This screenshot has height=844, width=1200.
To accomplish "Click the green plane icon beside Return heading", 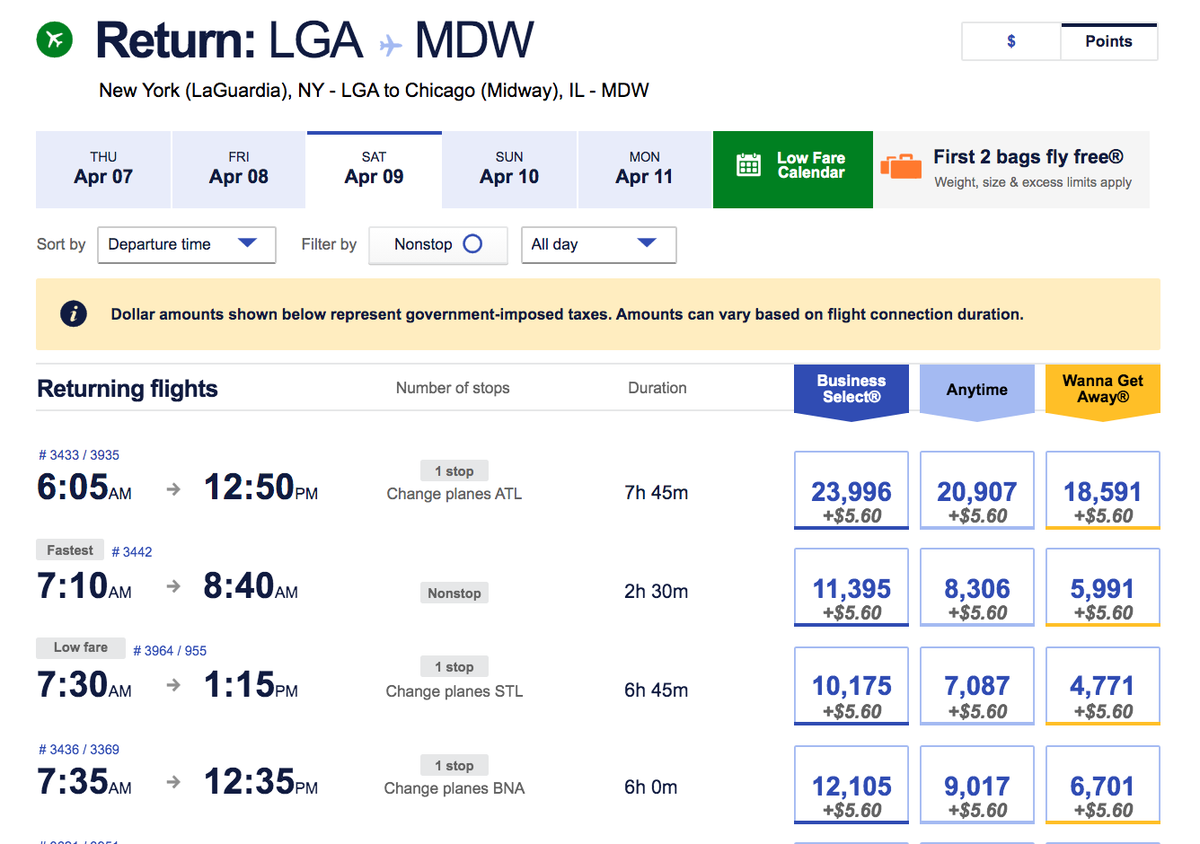I will [x=53, y=39].
